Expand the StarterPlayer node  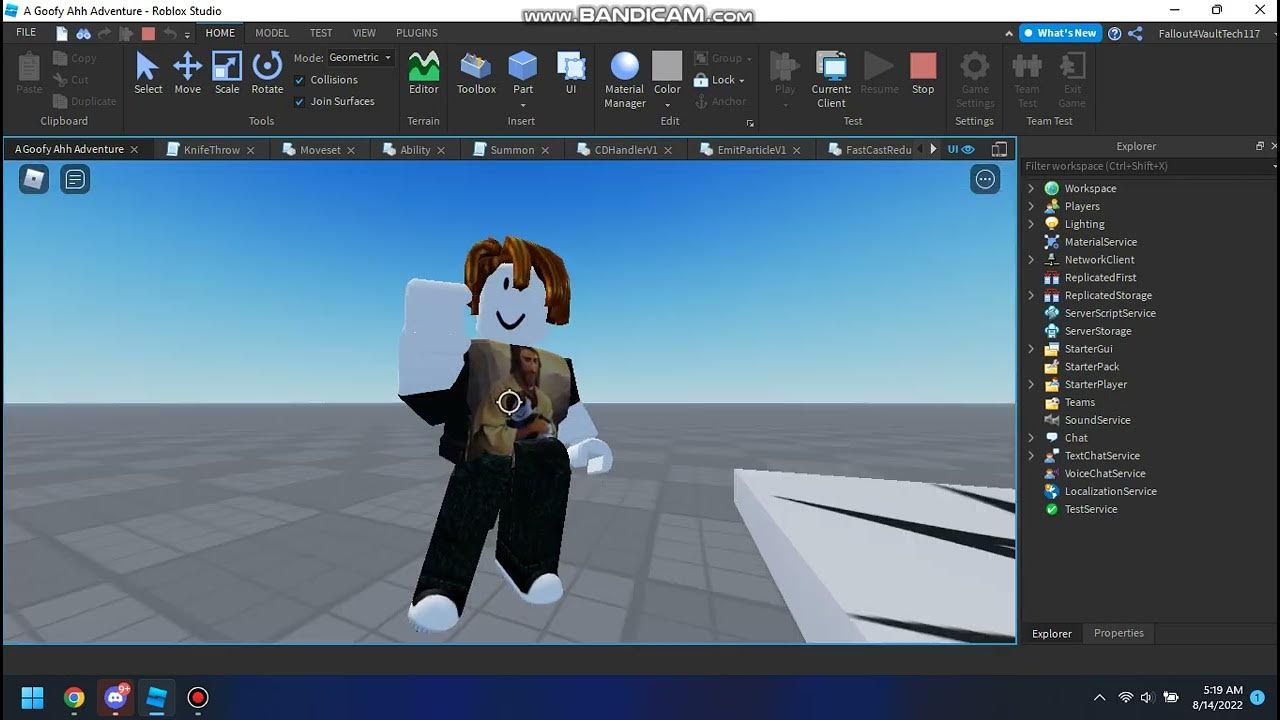click(1031, 384)
